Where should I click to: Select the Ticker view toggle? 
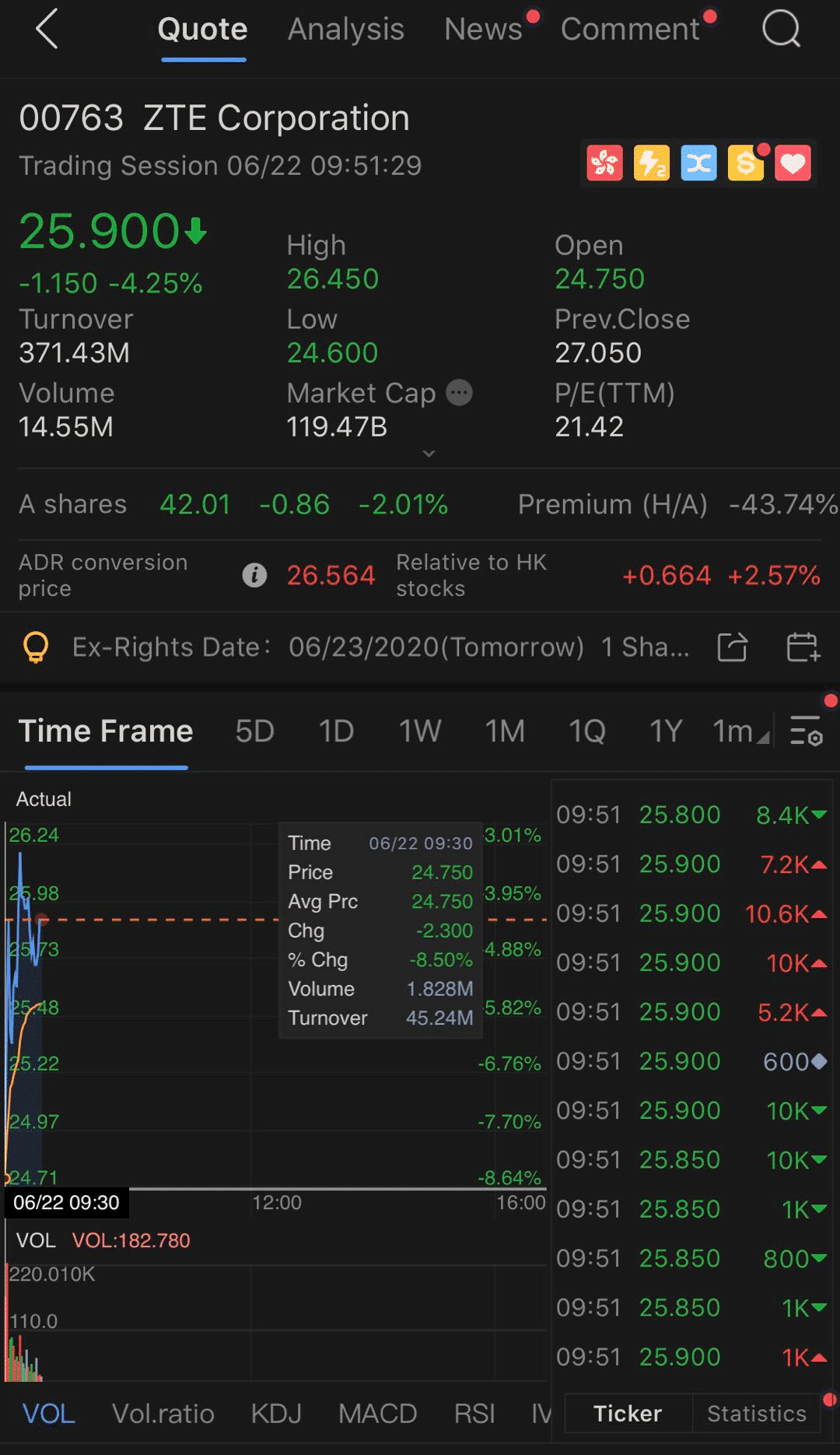(x=628, y=1414)
